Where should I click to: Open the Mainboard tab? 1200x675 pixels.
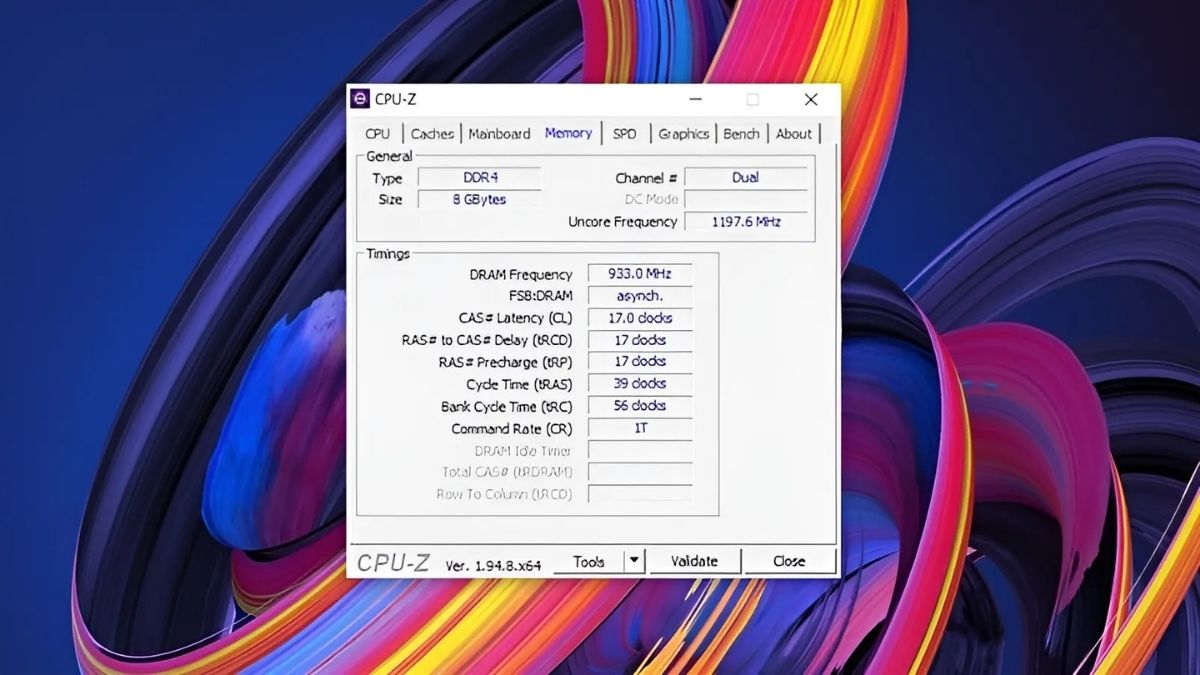(499, 133)
